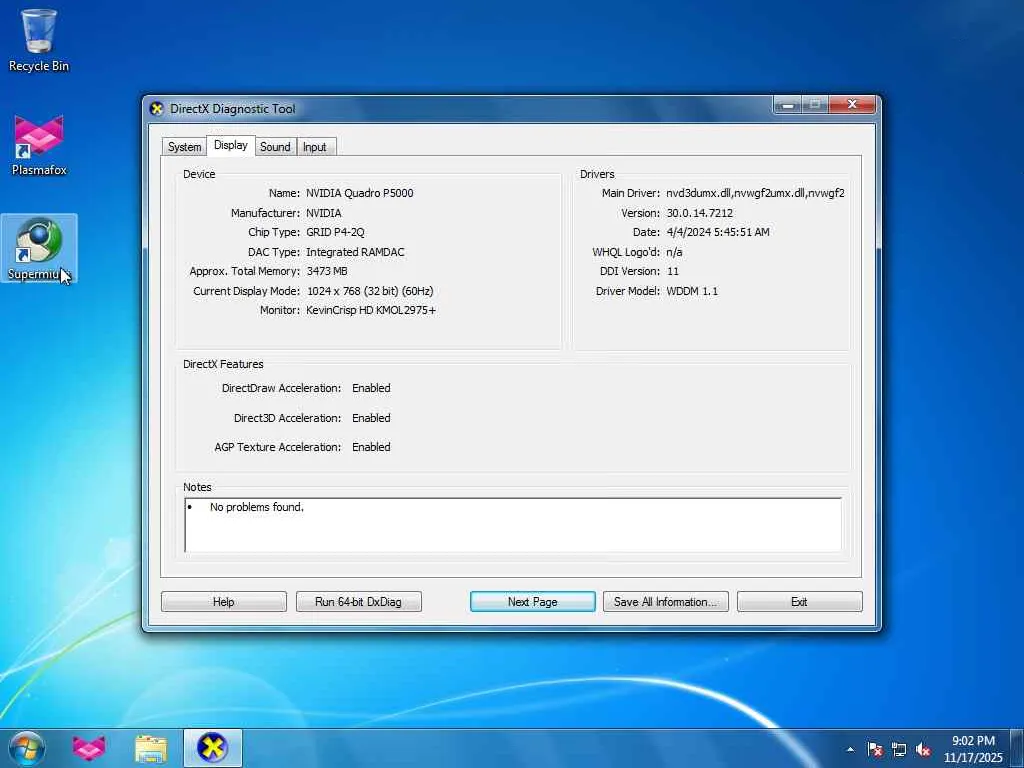Screen dimensions: 1024x768
Task: Click the 1024 x 768 display mode
Action: 370,291
